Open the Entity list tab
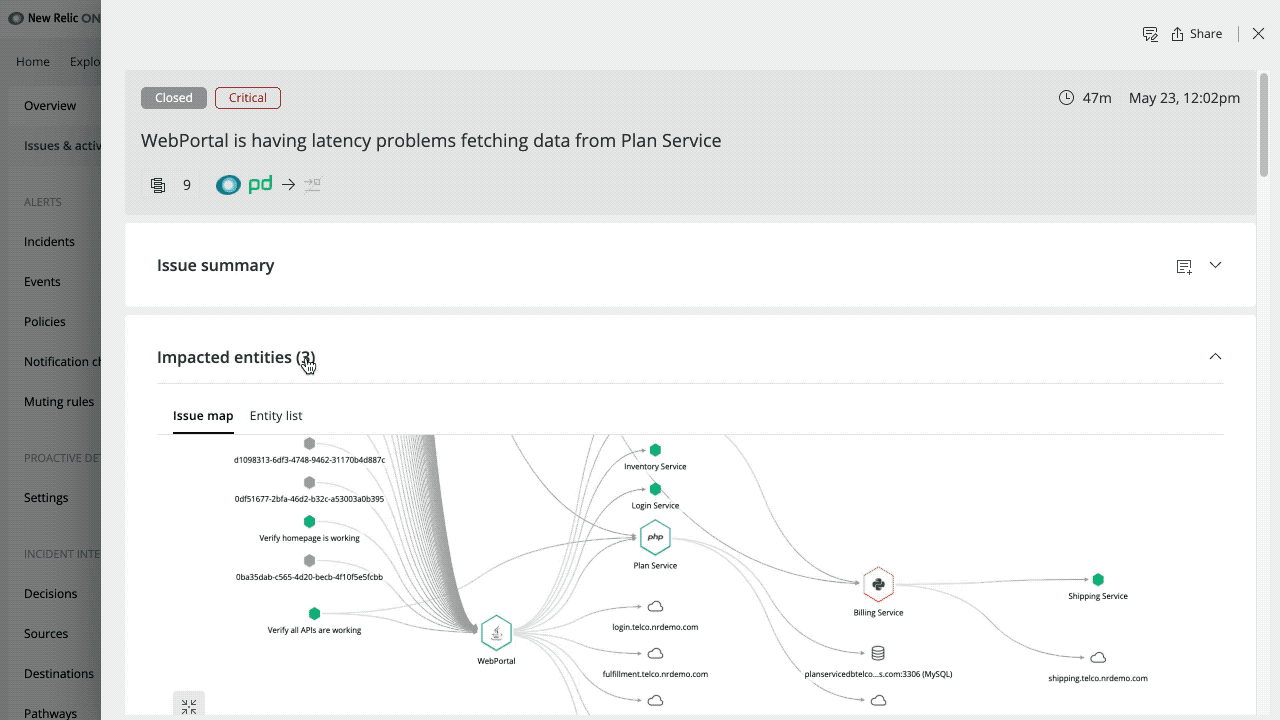The height and width of the screenshot is (720, 1280). point(276,415)
